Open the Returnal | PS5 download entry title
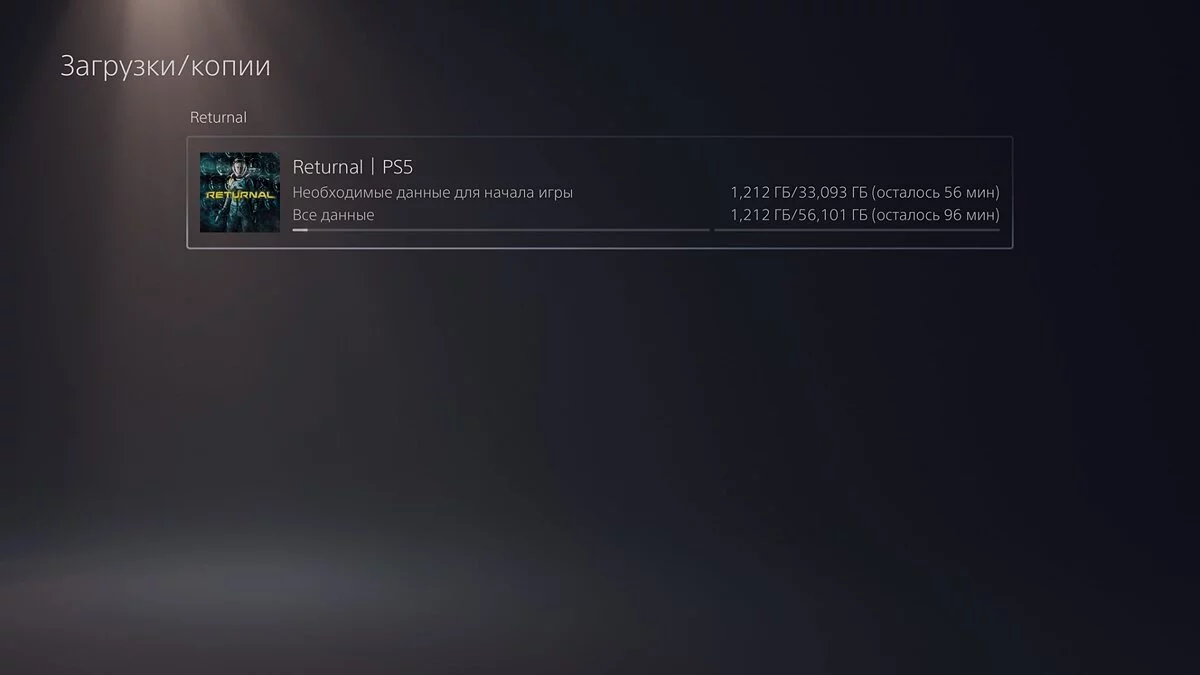Screen dimensions: 1200x675 [352, 166]
